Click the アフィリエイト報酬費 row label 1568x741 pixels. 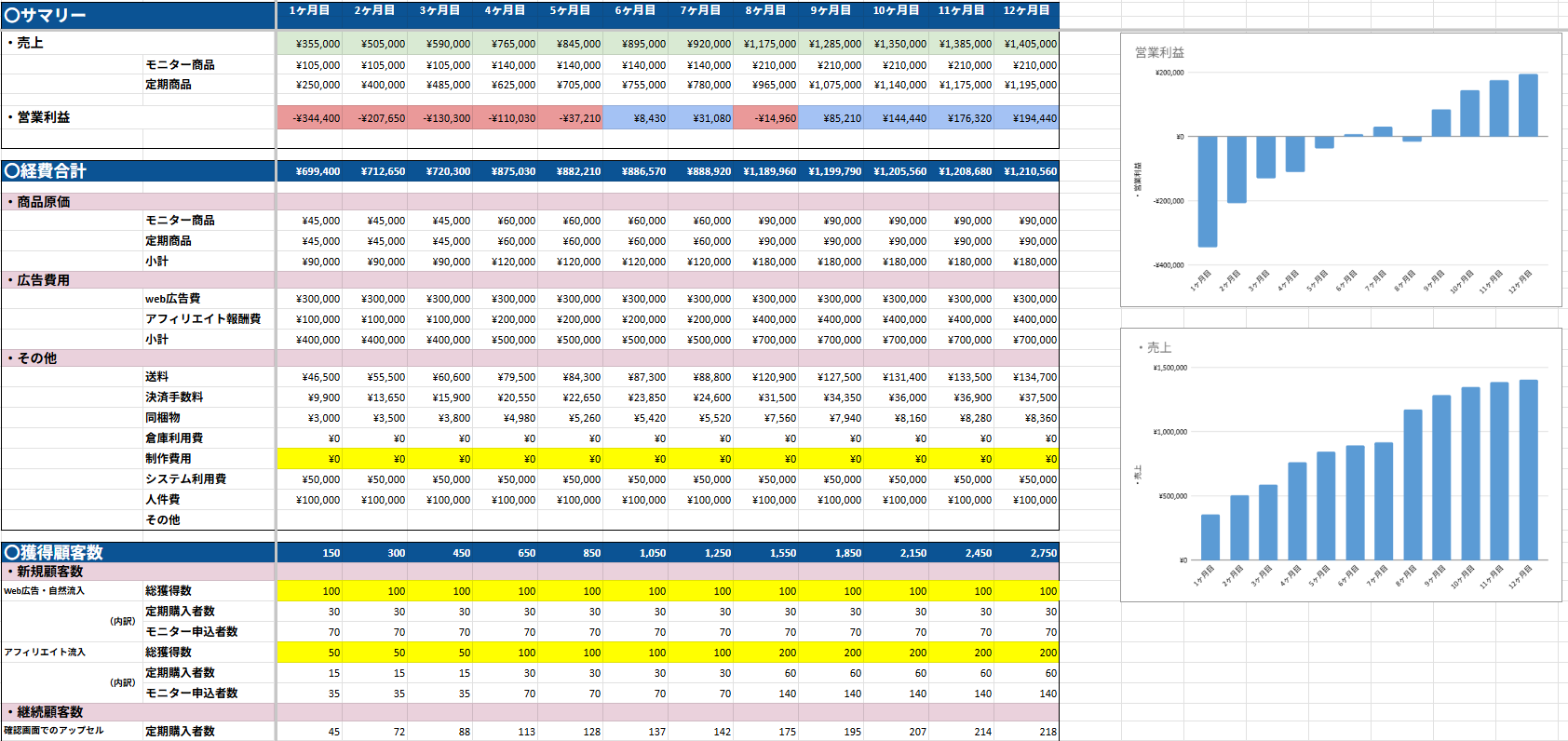(x=203, y=319)
